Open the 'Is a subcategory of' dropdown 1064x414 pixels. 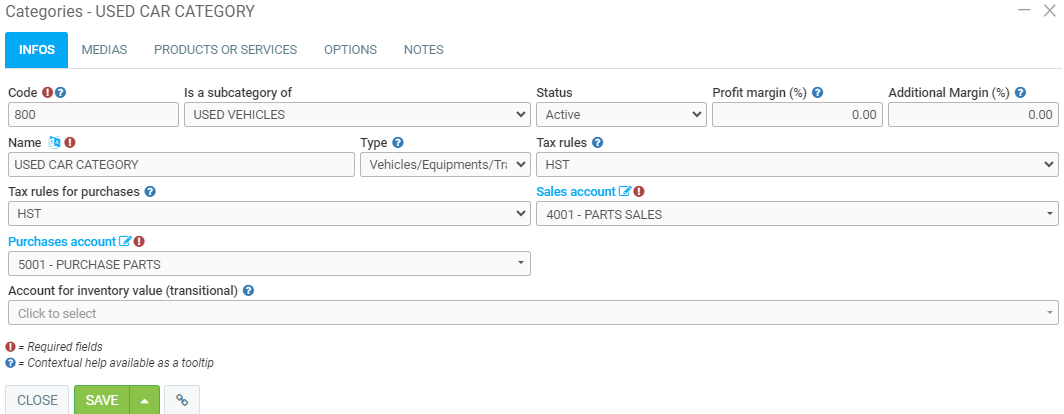357,115
